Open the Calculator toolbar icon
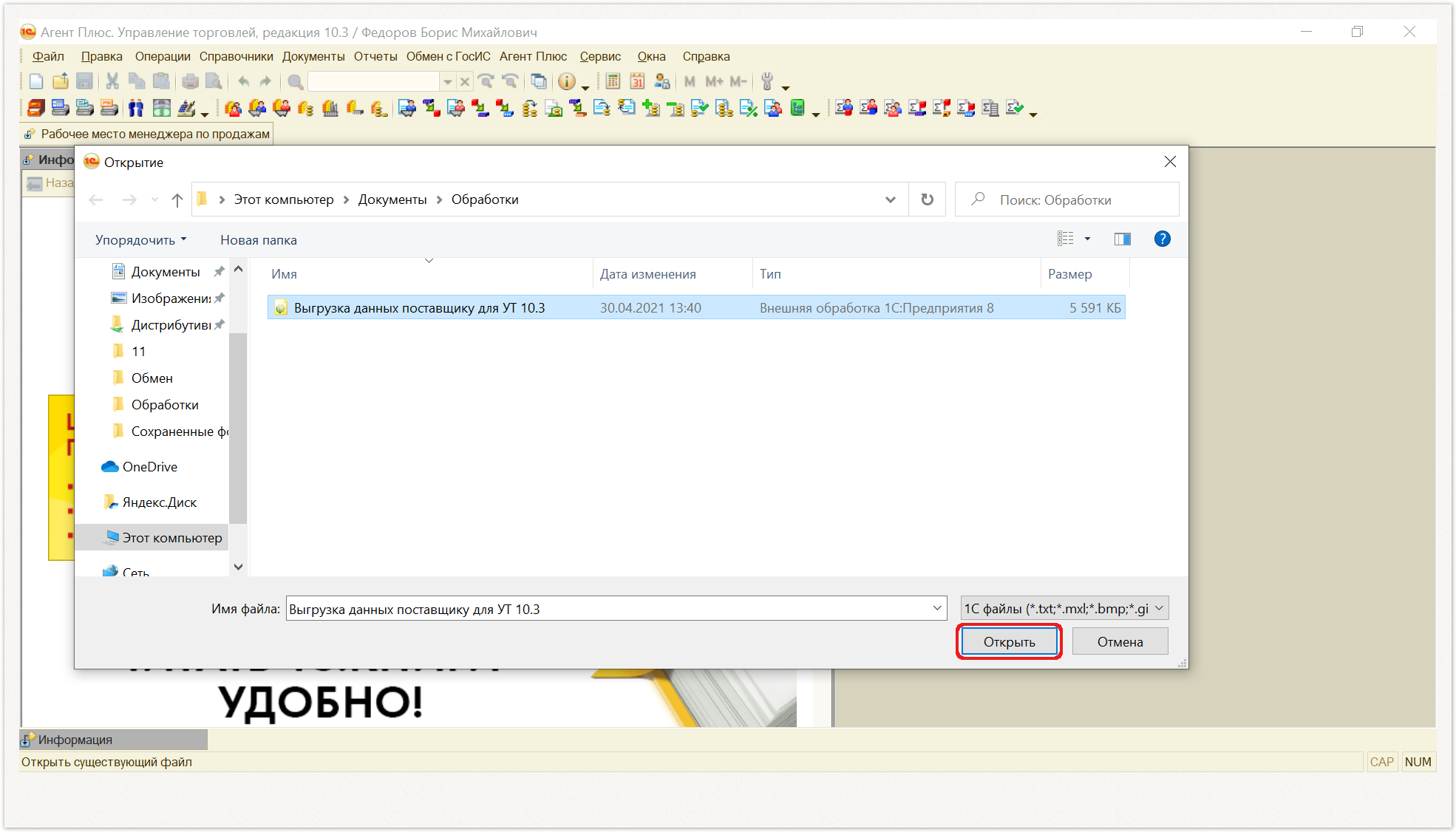The image size is (1456, 832). (x=613, y=81)
